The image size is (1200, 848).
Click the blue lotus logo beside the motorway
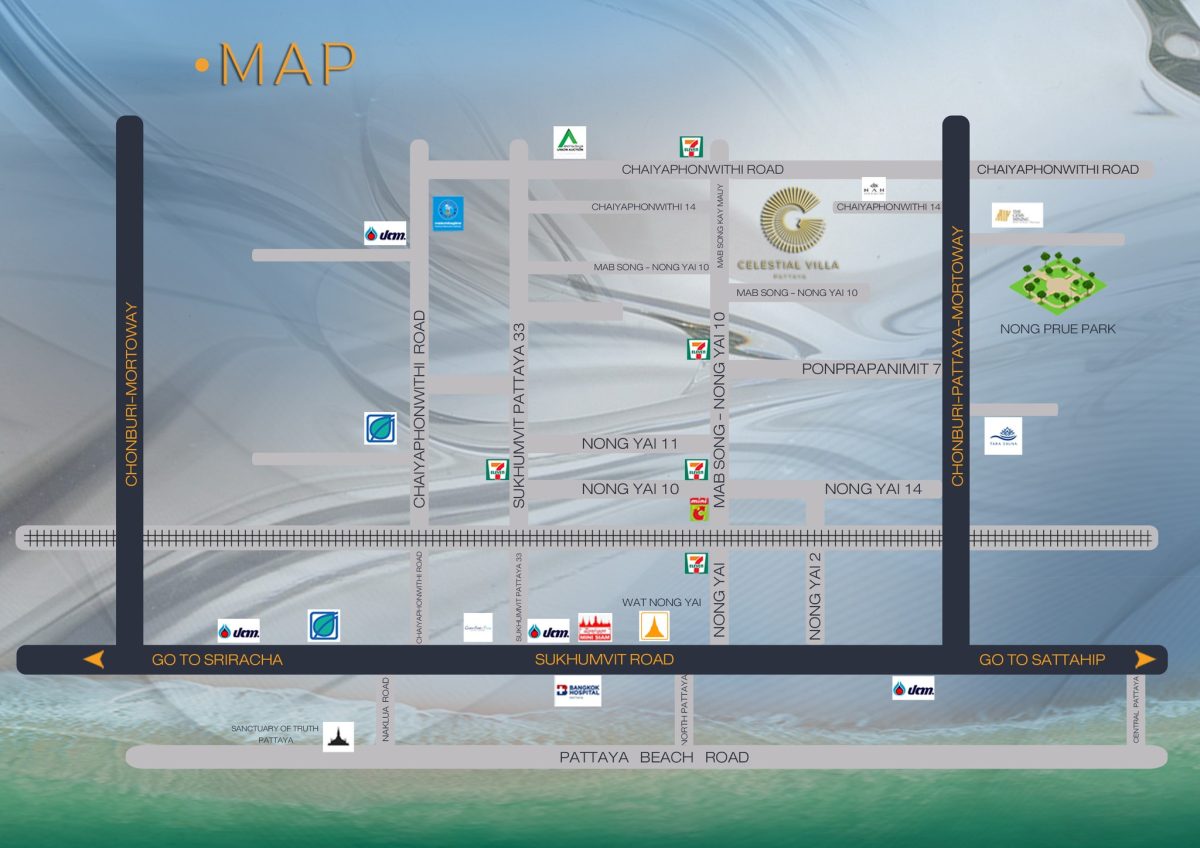[x=1003, y=436]
